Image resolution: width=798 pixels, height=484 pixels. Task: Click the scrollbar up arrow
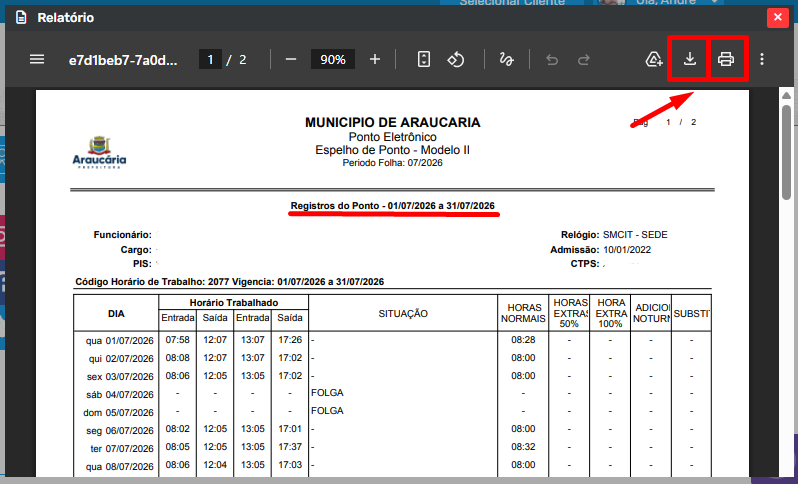[786, 95]
